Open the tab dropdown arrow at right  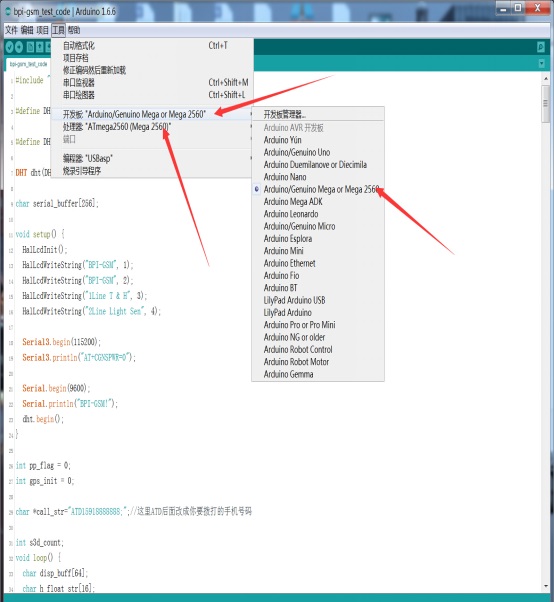point(541,63)
